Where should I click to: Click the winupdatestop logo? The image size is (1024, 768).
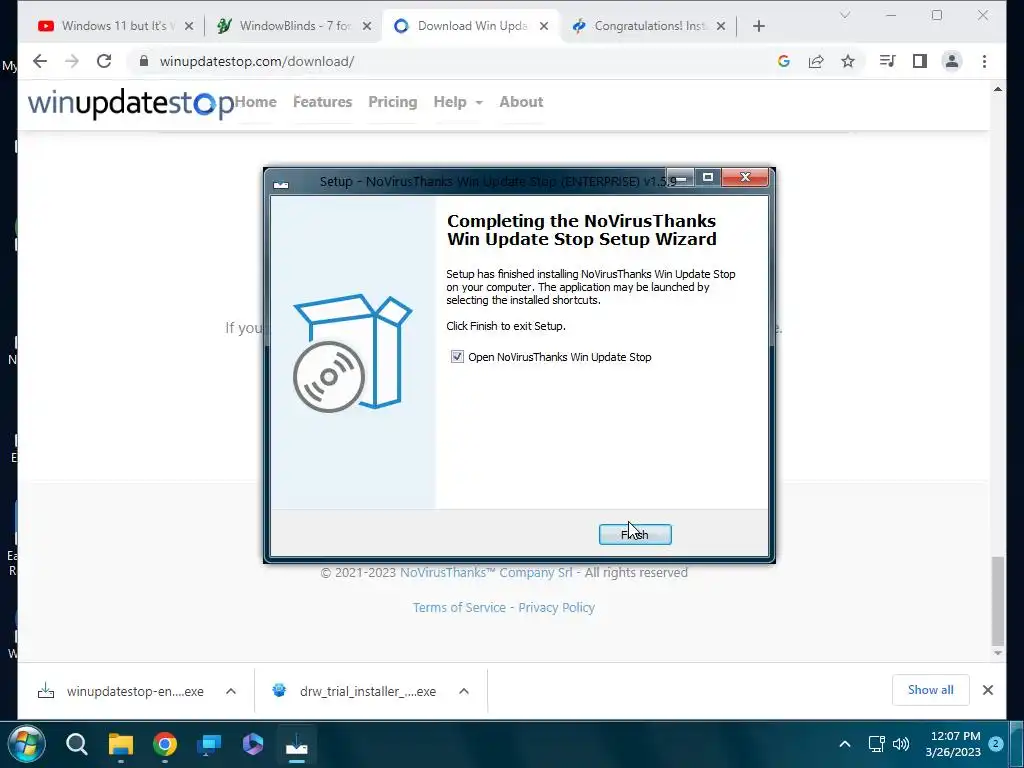click(x=131, y=103)
